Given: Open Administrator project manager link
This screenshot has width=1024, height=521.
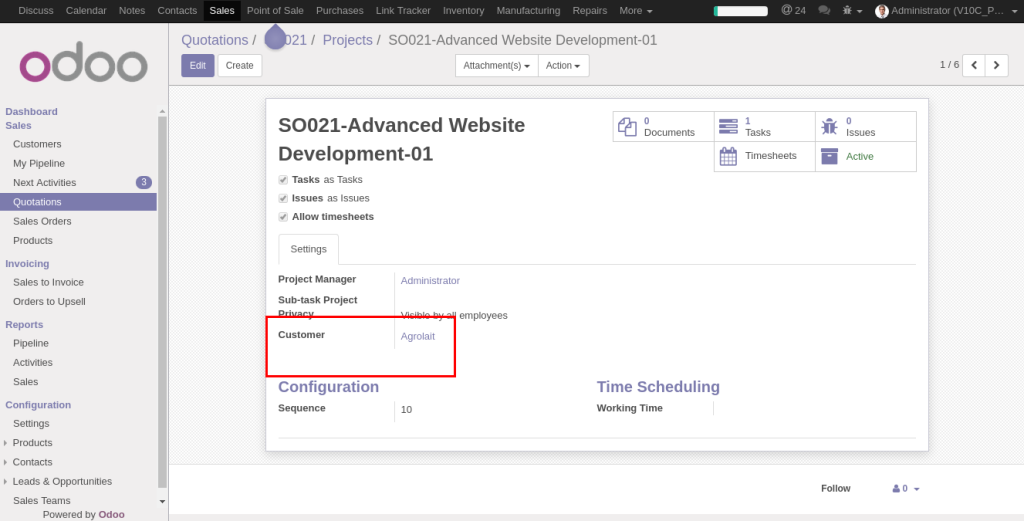Looking at the screenshot, I should coord(430,281).
